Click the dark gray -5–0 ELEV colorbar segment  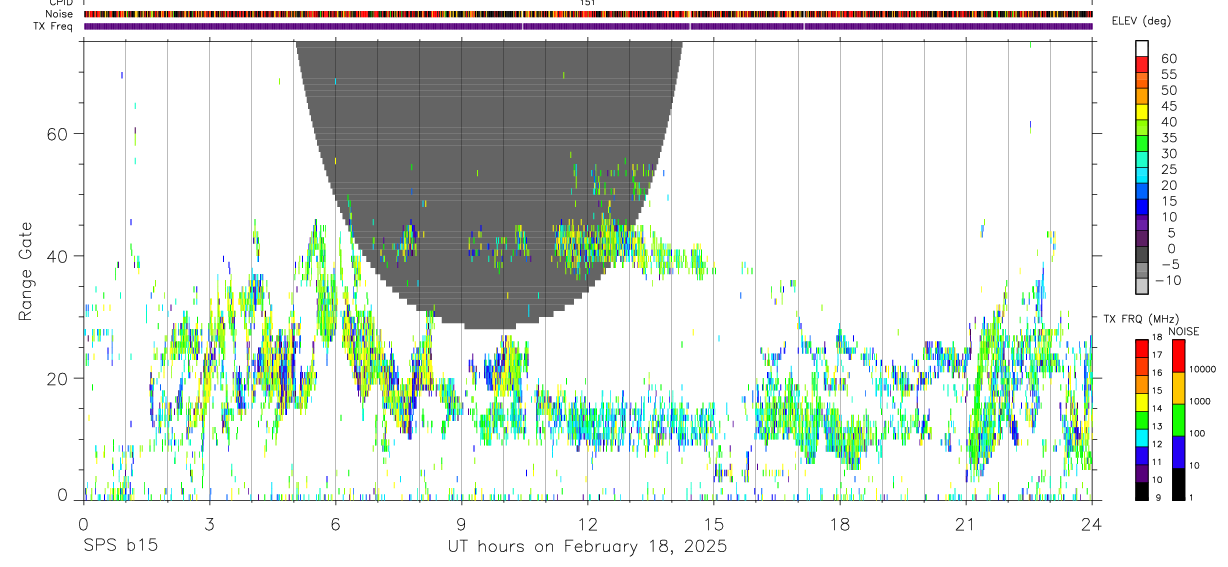click(1142, 254)
